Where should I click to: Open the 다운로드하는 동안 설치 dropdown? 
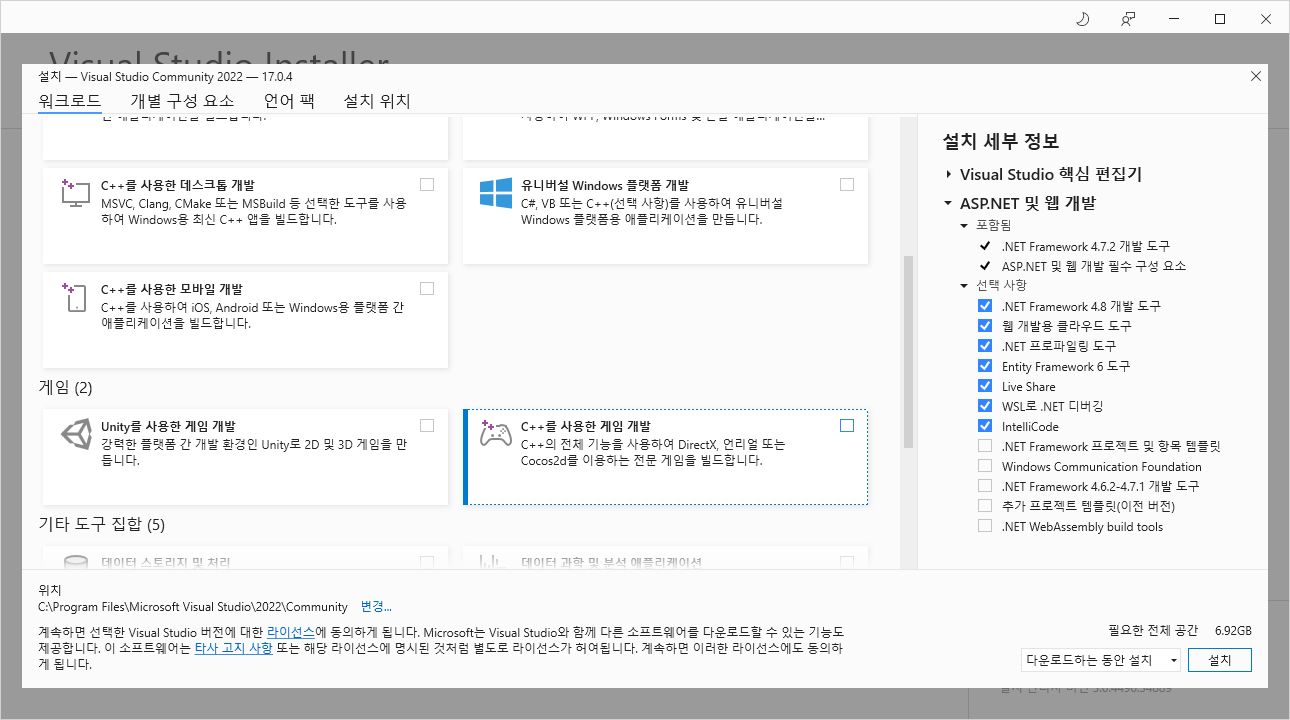[x=1101, y=660]
